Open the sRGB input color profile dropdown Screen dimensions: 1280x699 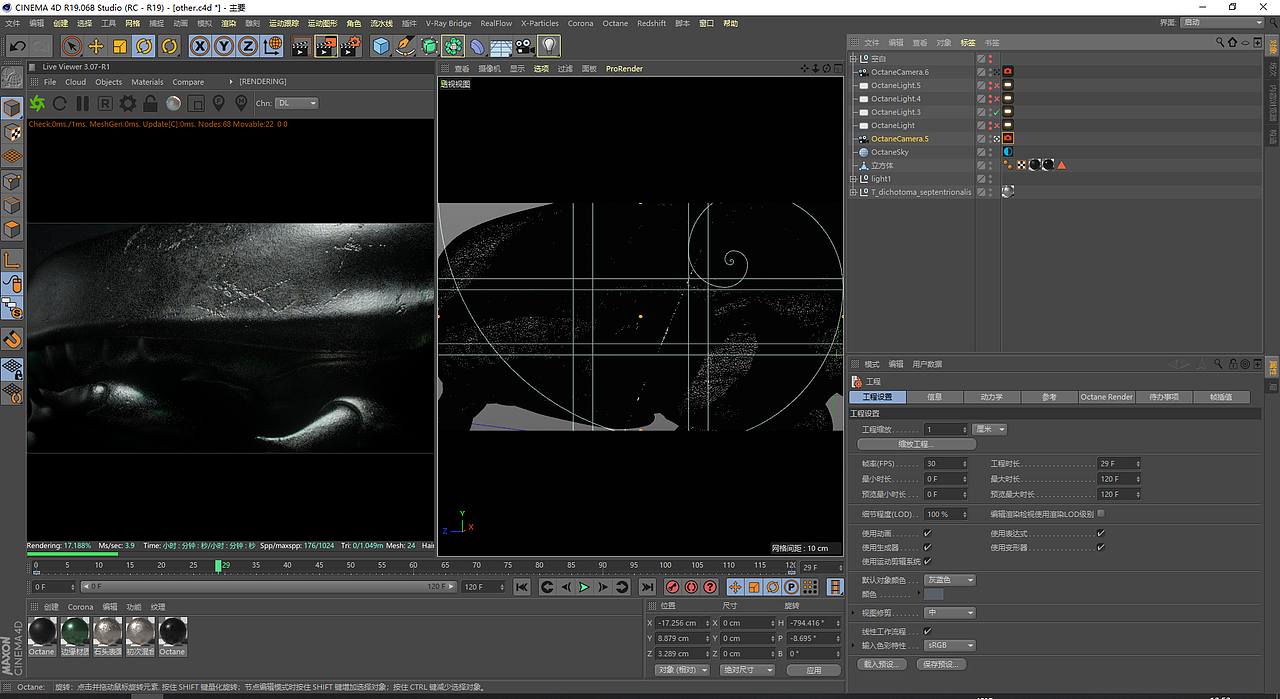pos(949,646)
